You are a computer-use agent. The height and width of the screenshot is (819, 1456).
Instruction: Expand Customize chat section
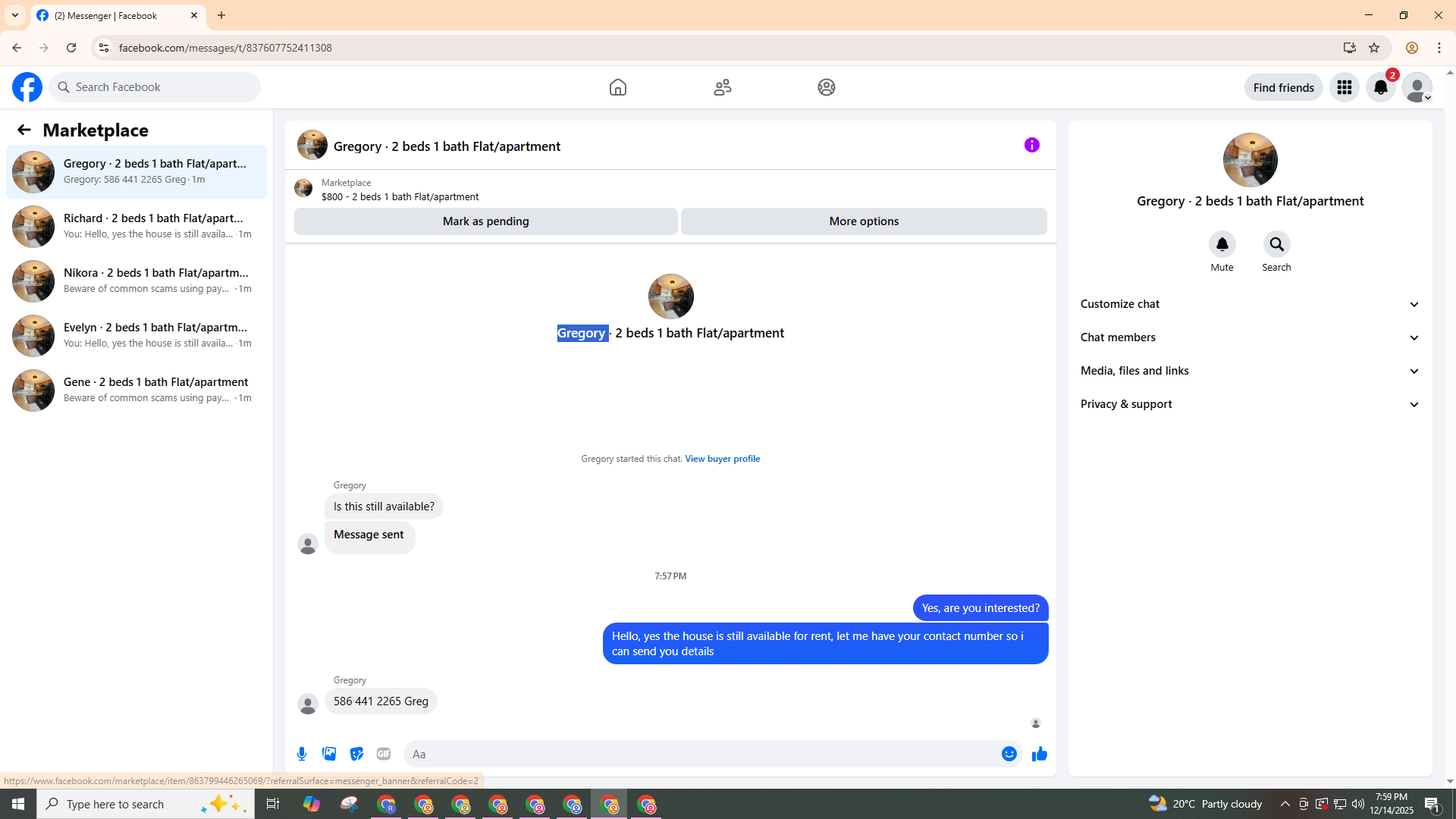[x=1250, y=304]
